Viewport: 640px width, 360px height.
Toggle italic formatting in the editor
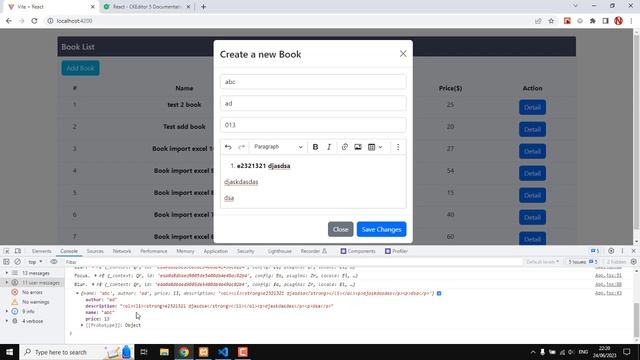point(329,147)
